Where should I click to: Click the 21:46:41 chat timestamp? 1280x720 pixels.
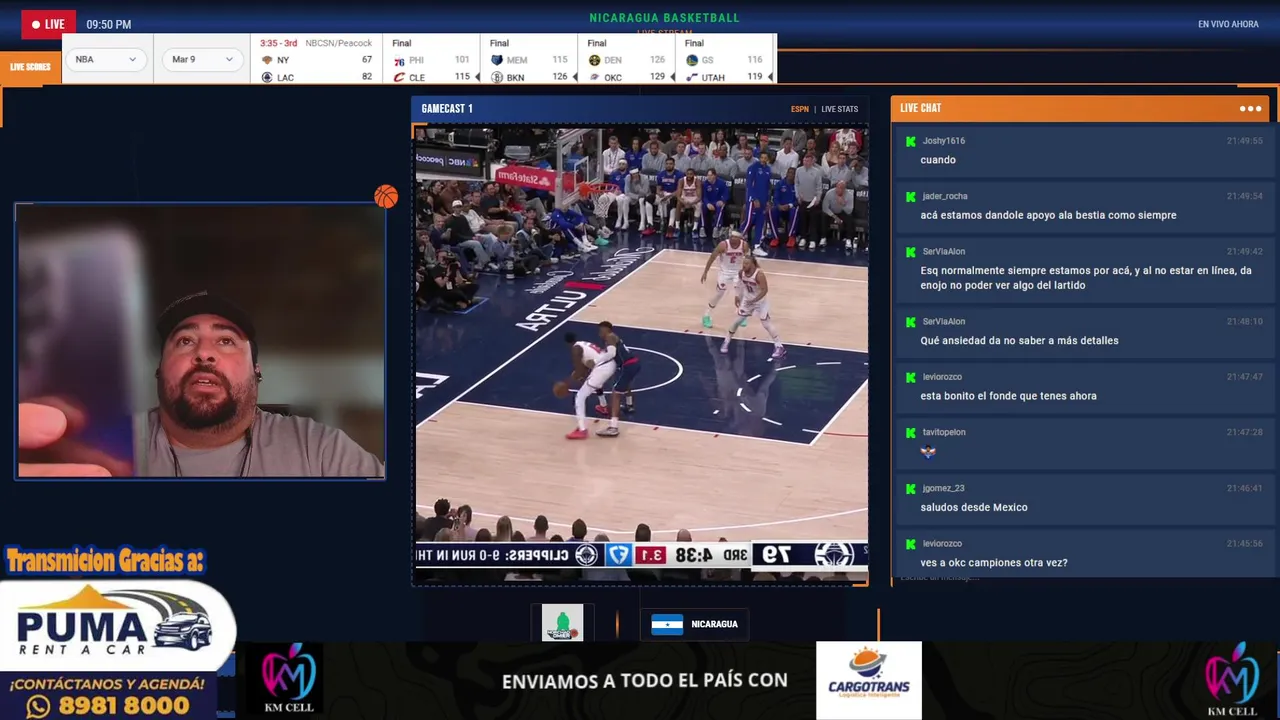(1244, 488)
